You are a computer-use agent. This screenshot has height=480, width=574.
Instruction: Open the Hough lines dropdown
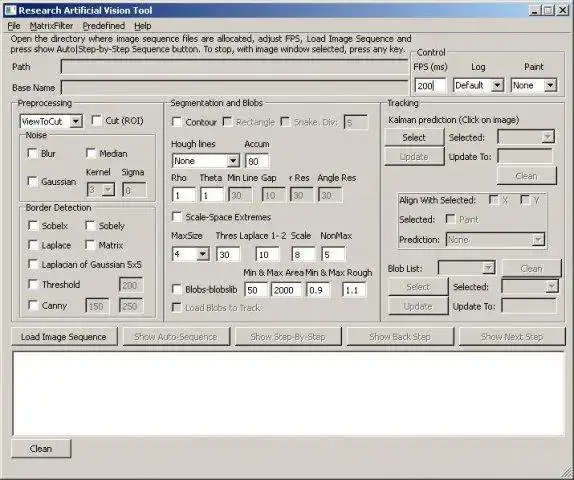point(205,161)
